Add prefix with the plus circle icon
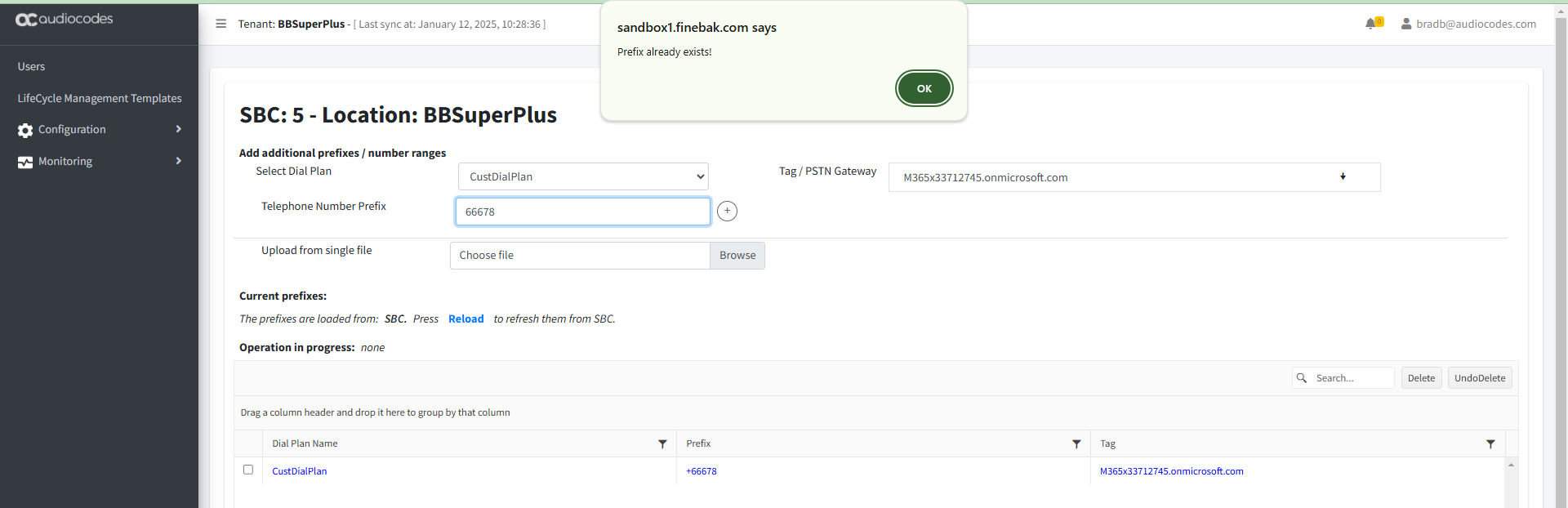Image resolution: width=1568 pixels, height=508 pixels. tap(727, 212)
